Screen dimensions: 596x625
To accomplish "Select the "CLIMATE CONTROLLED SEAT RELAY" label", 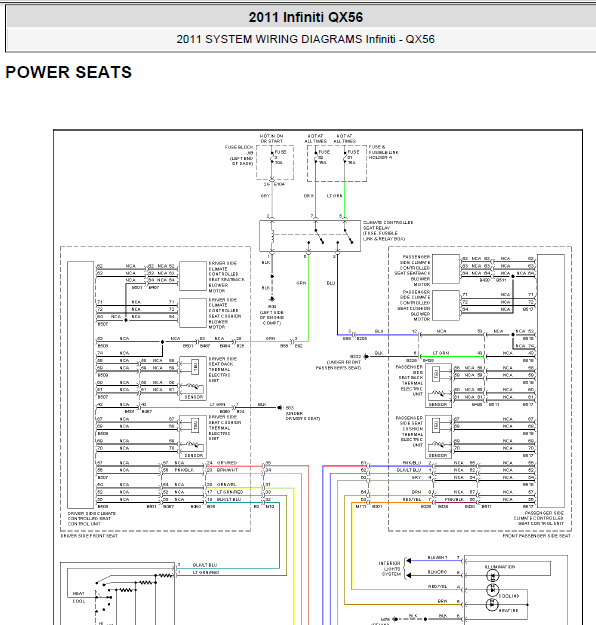I will (x=388, y=230).
